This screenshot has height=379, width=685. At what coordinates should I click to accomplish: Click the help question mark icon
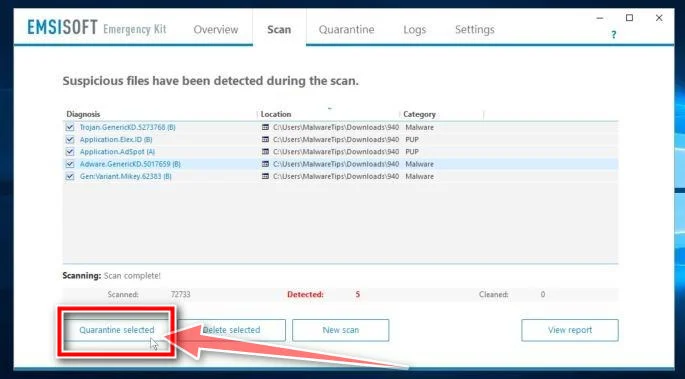(614, 34)
